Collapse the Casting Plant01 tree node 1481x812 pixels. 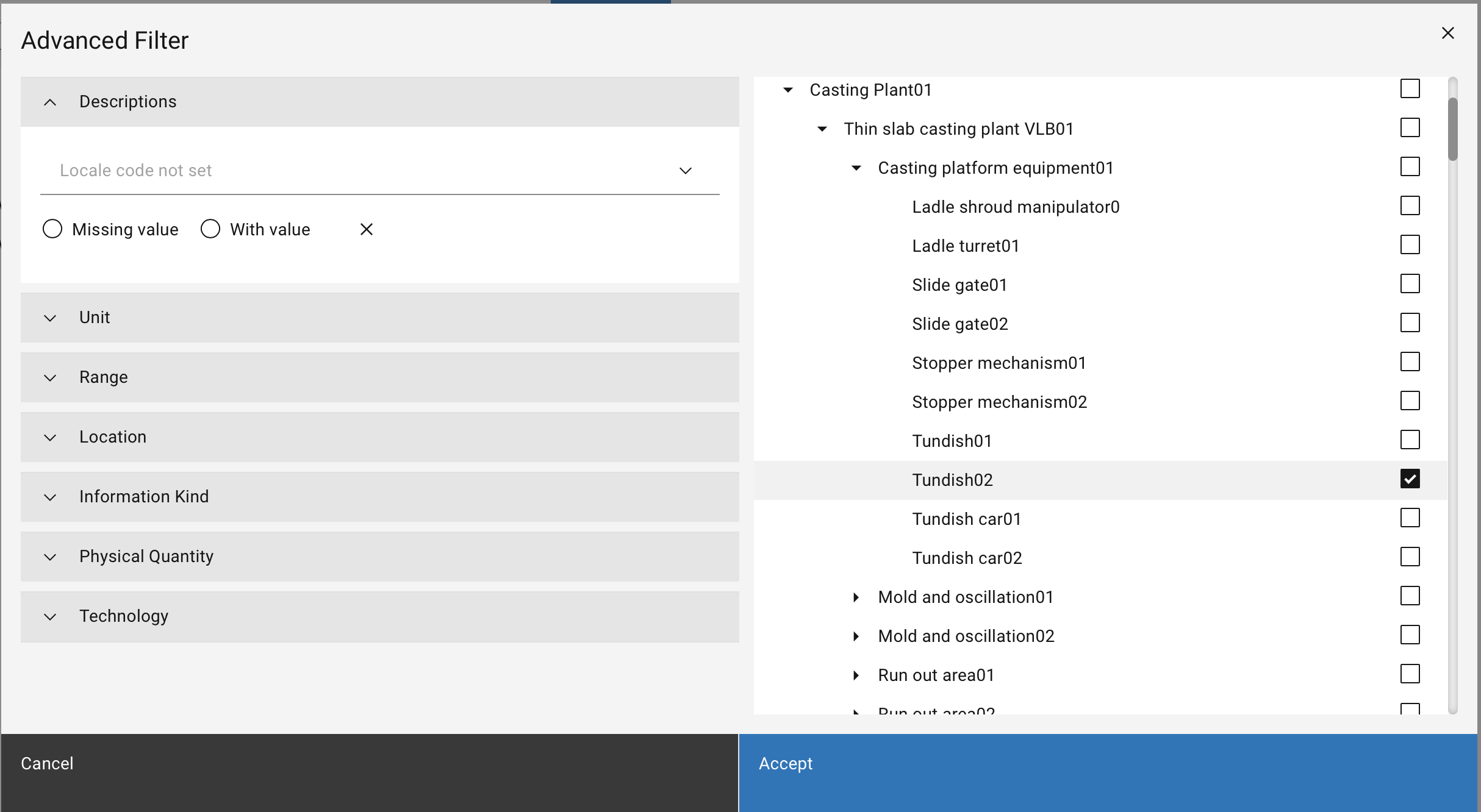[x=788, y=90]
